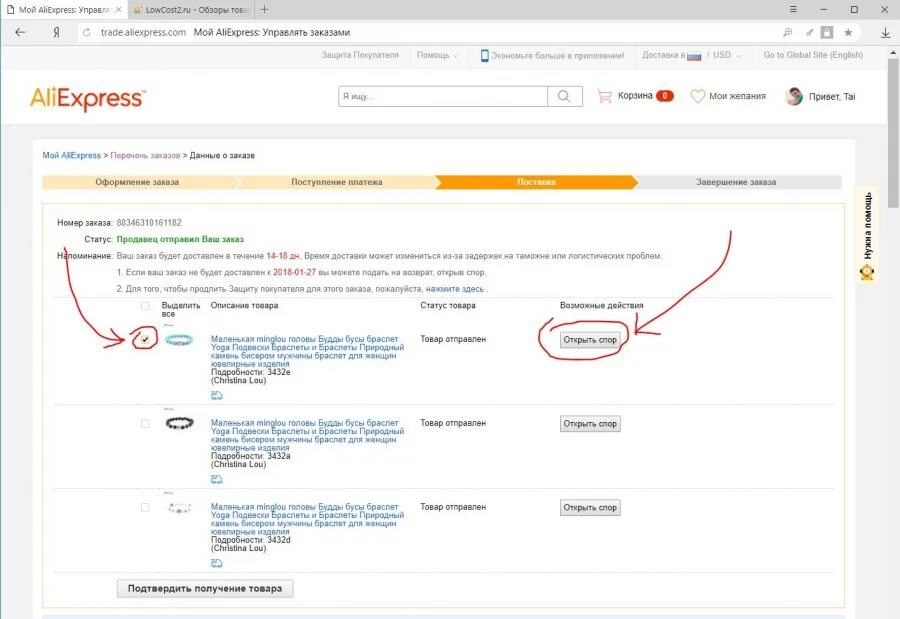The height and width of the screenshot is (619, 900).
Task: Click the Продавец отправил Ваш заказ status
Action: coord(180,239)
